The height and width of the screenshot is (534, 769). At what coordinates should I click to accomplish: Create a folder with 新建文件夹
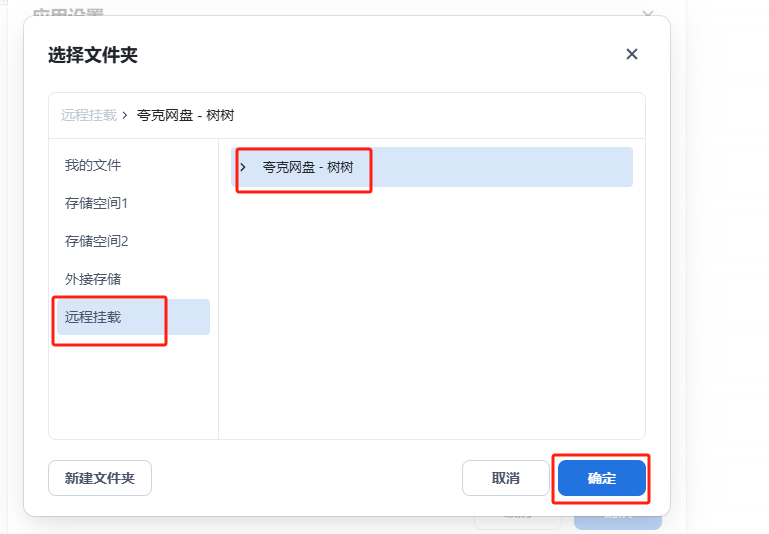(x=100, y=478)
